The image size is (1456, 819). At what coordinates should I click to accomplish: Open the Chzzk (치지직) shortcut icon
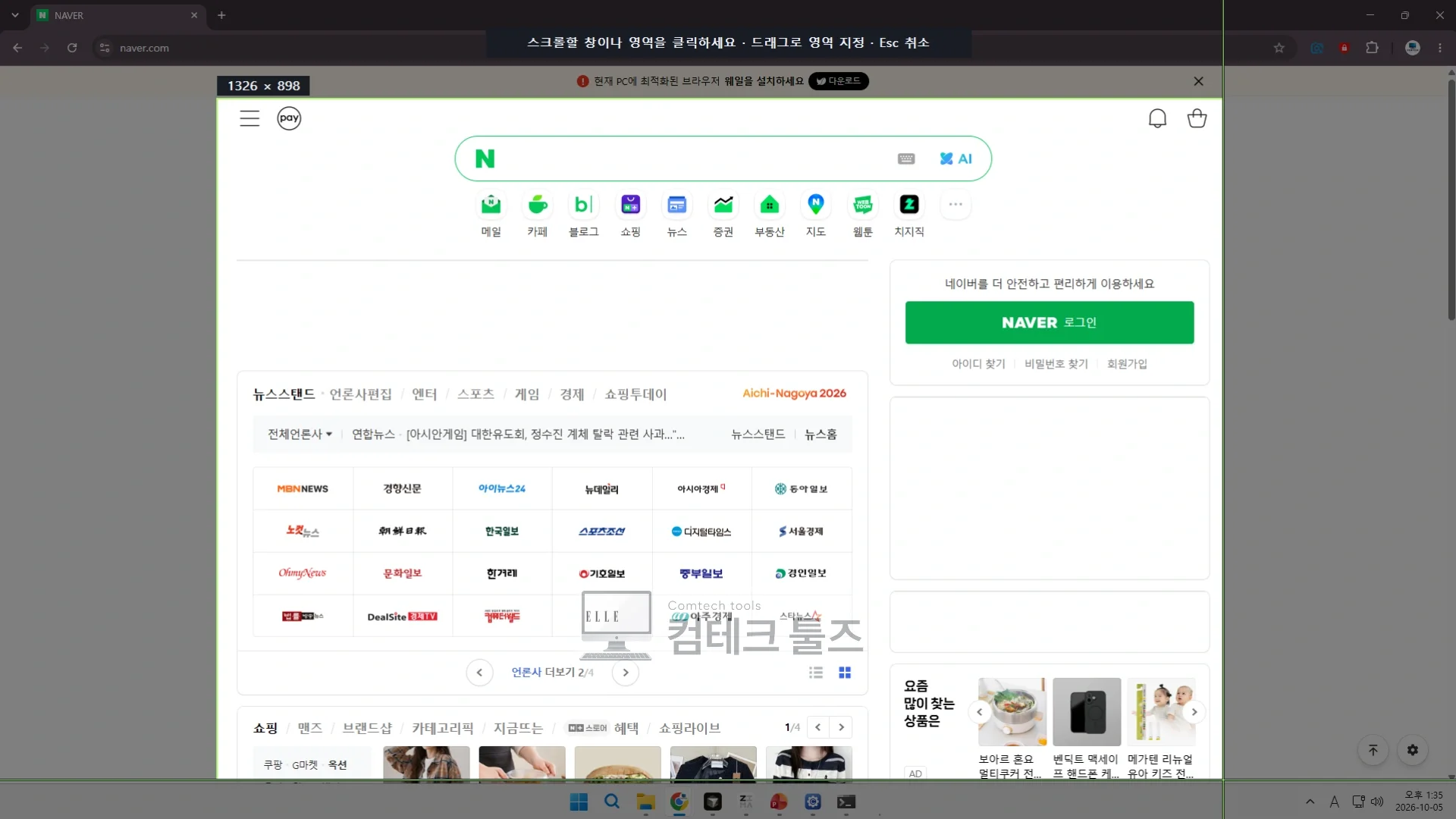point(909,205)
